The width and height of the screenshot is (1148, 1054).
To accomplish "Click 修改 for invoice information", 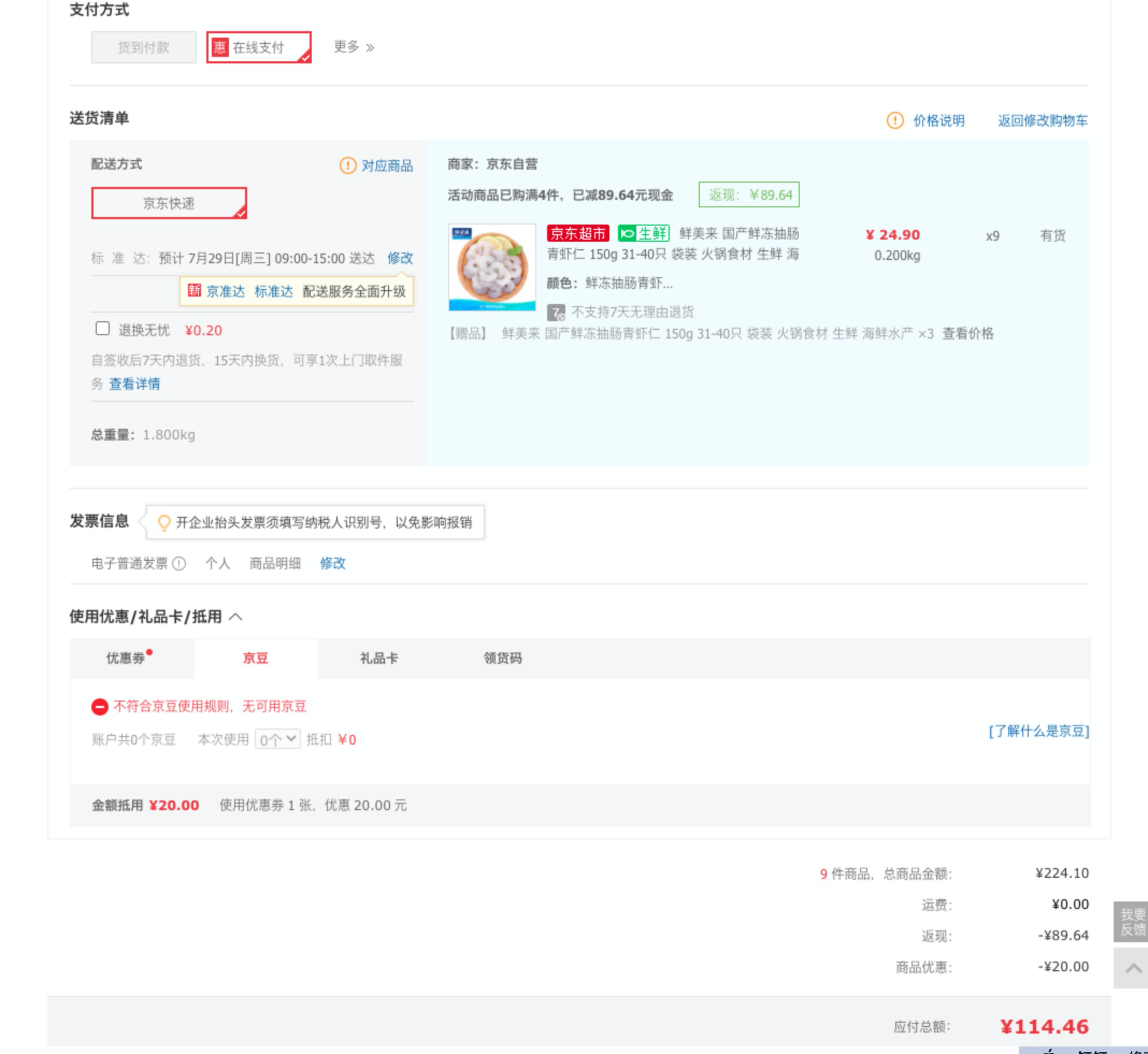I will click(333, 564).
